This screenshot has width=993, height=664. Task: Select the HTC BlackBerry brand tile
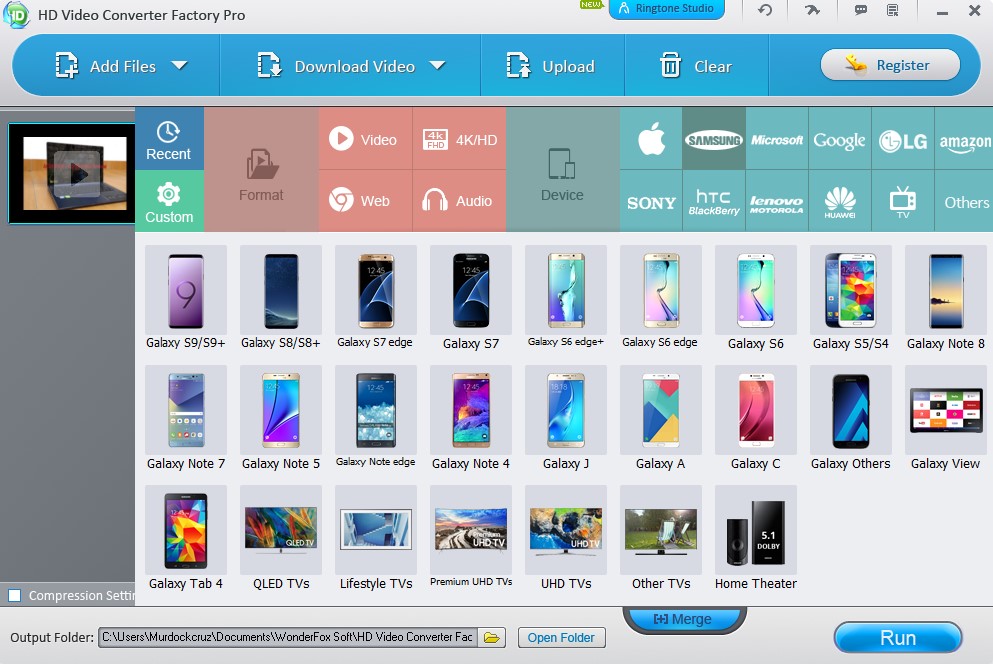(714, 201)
